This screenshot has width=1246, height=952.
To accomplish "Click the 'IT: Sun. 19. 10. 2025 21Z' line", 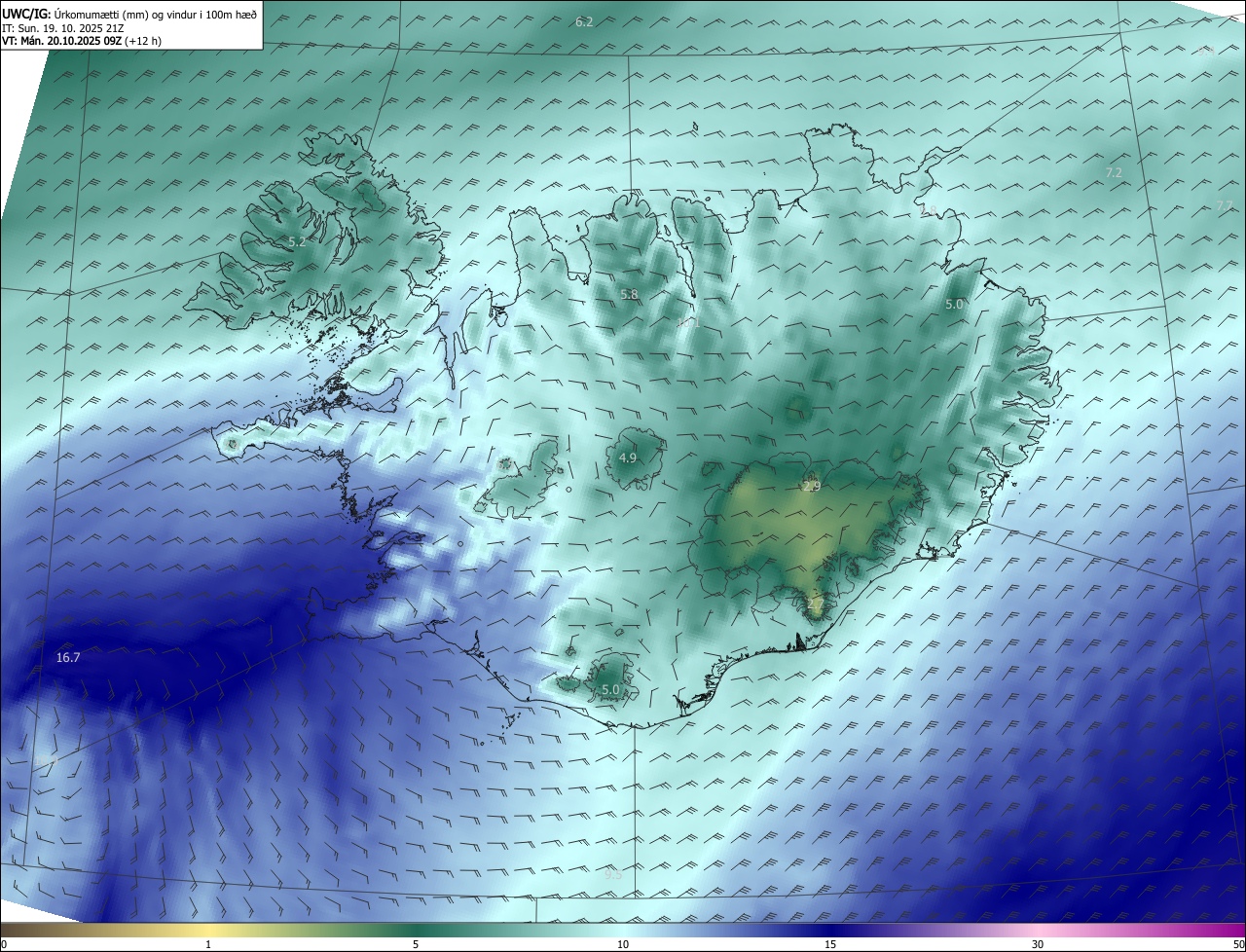I will tap(62, 28).
